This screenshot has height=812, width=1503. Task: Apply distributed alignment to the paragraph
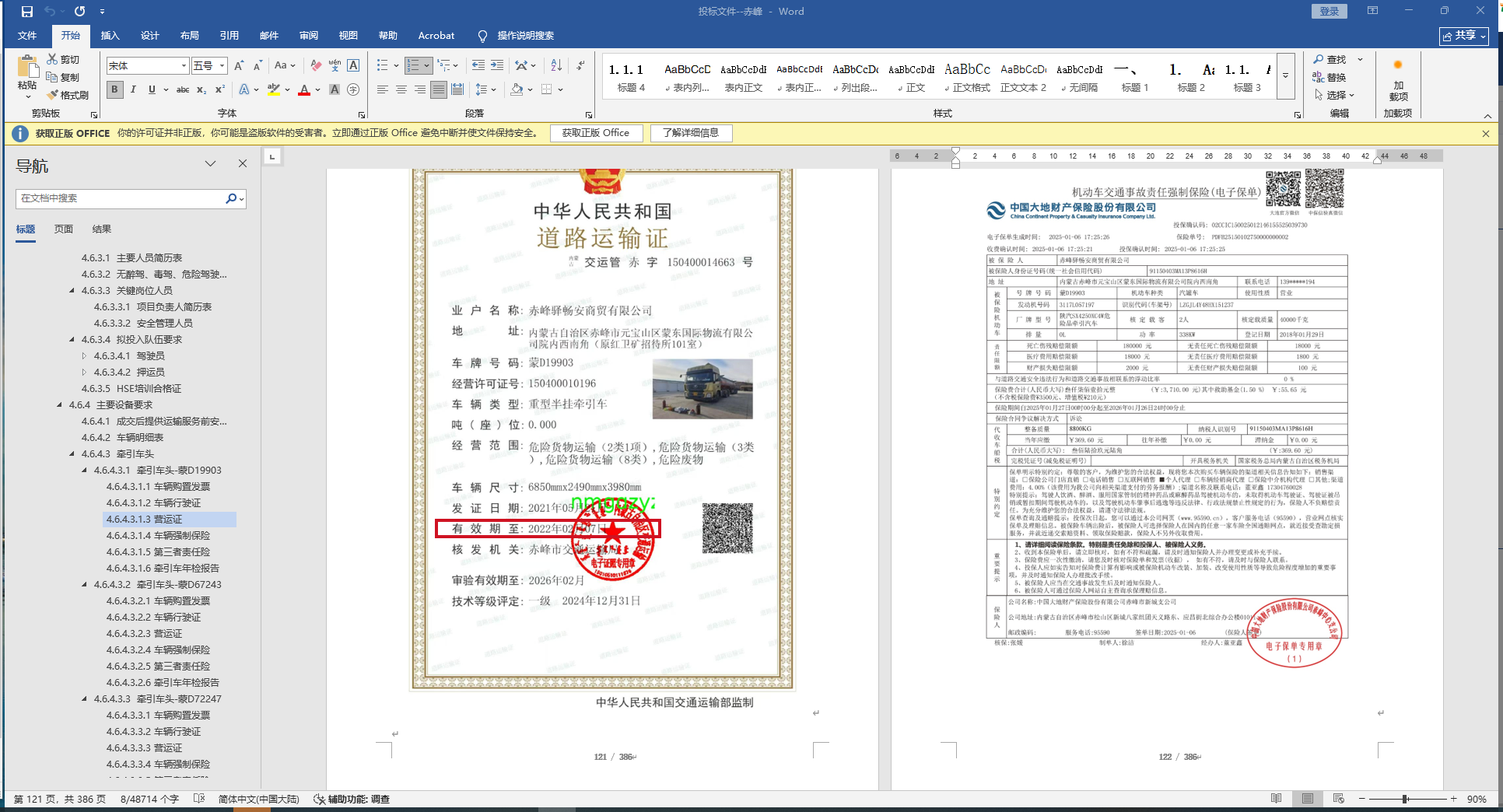click(x=457, y=89)
